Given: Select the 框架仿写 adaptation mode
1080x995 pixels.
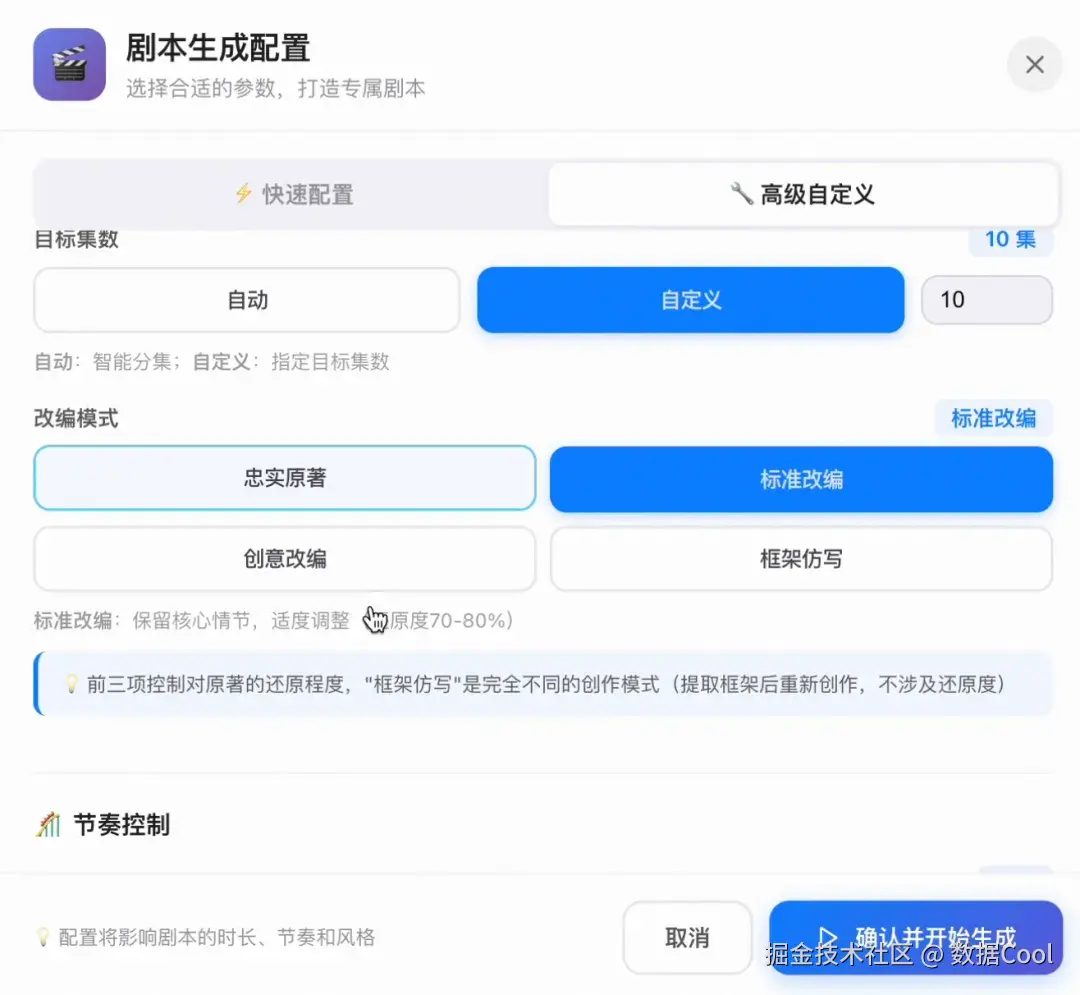Looking at the screenshot, I should coord(802,560).
